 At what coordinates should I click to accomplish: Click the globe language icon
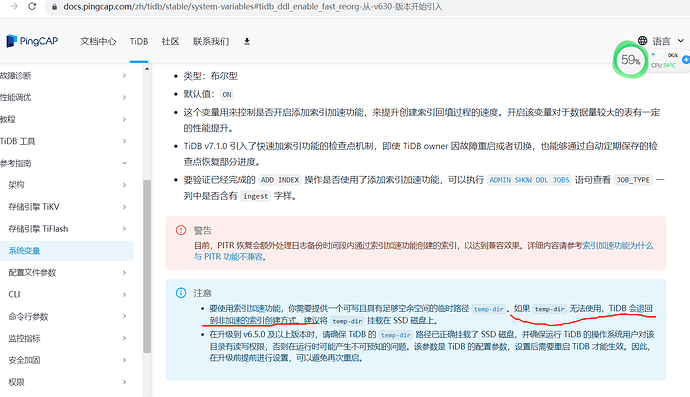point(642,41)
